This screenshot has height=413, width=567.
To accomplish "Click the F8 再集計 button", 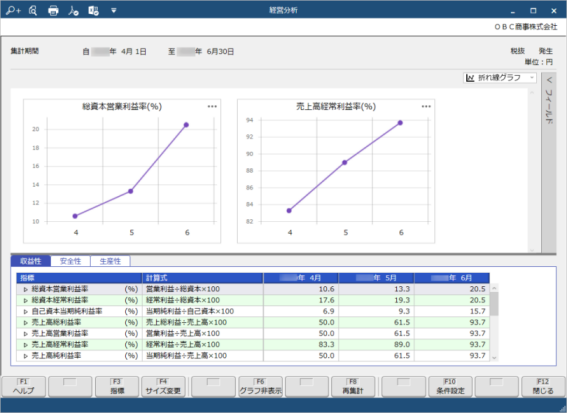I will coord(353,387).
